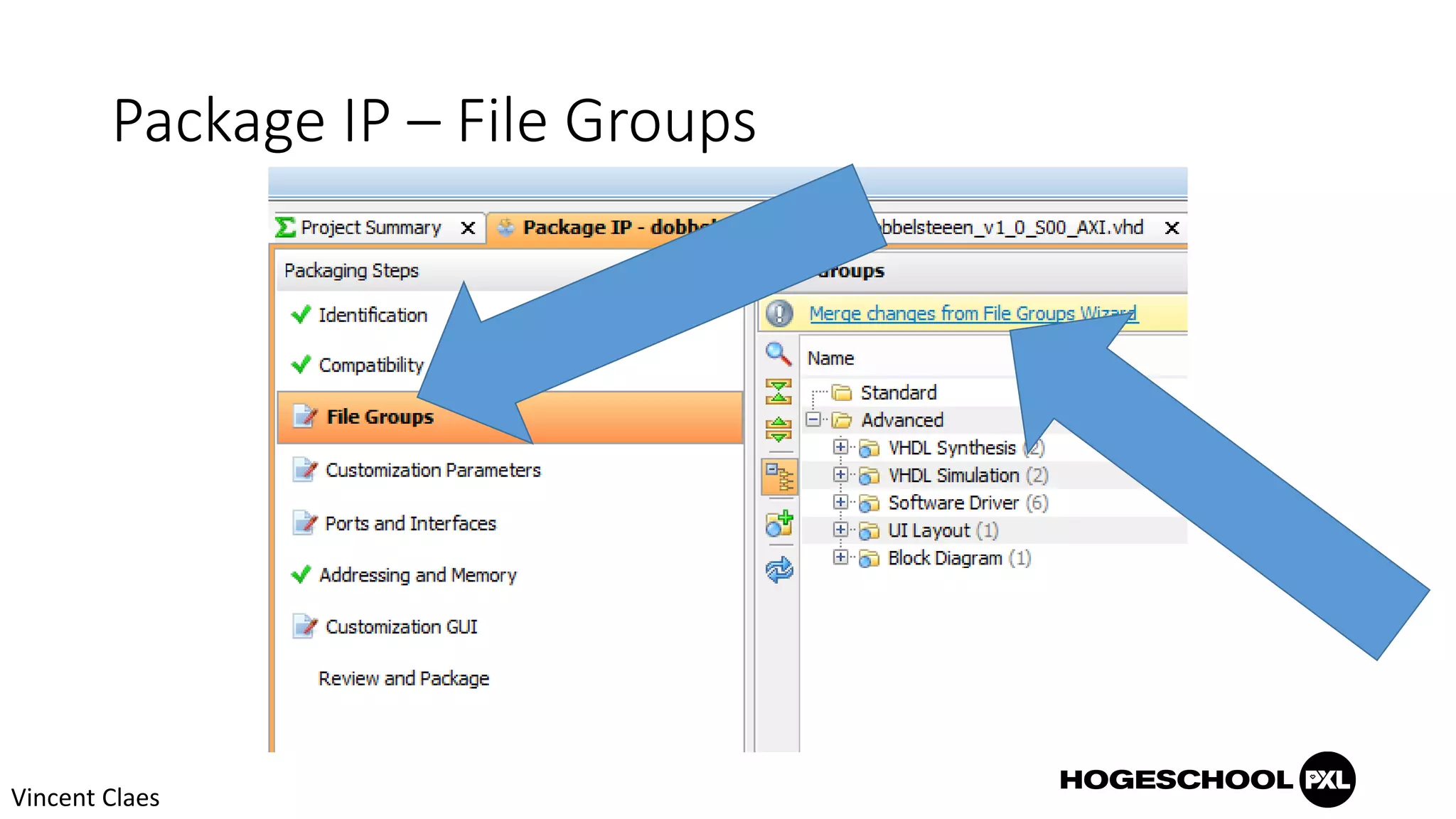Go to Customization Parameters step
This screenshot has height=819, width=1456.
pos(432,470)
